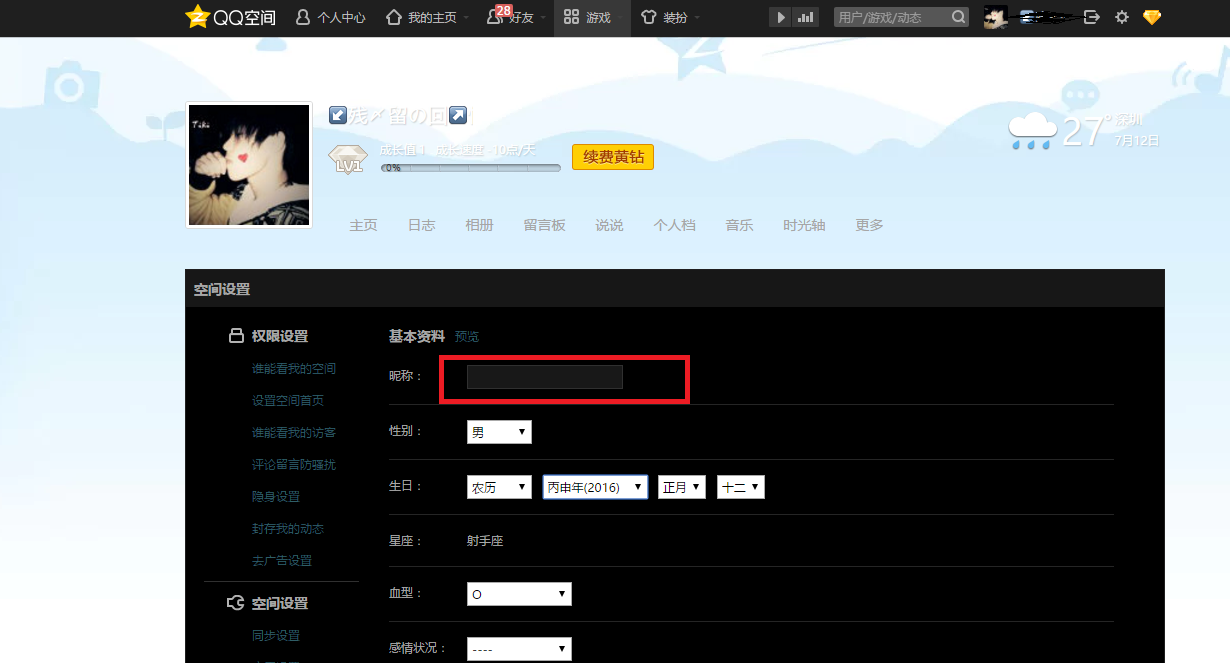The width and height of the screenshot is (1230, 663).
Task: Open the birth month dropdown showing 正月
Action: pyautogui.click(x=682, y=487)
